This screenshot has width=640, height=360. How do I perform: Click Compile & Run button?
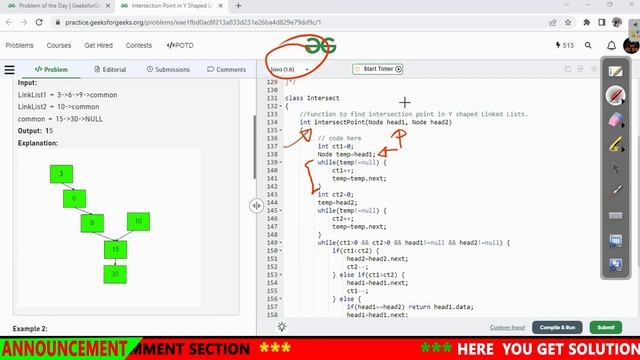pos(557,327)
